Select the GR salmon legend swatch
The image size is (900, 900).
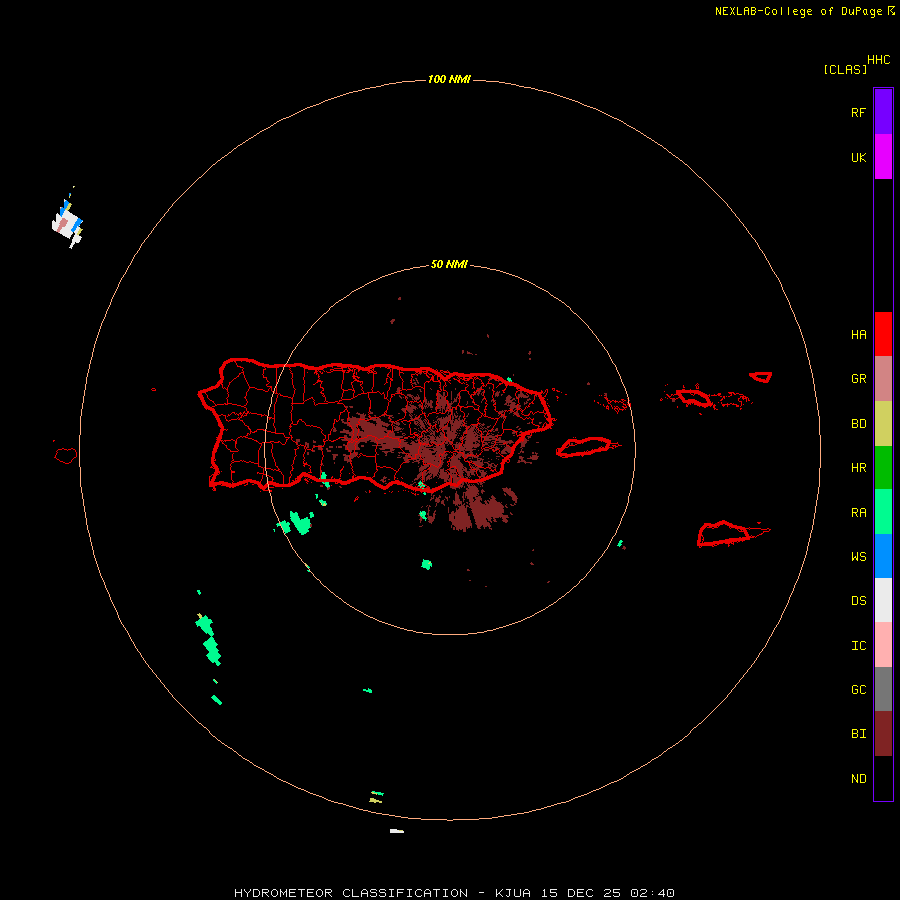click(883, 378)
